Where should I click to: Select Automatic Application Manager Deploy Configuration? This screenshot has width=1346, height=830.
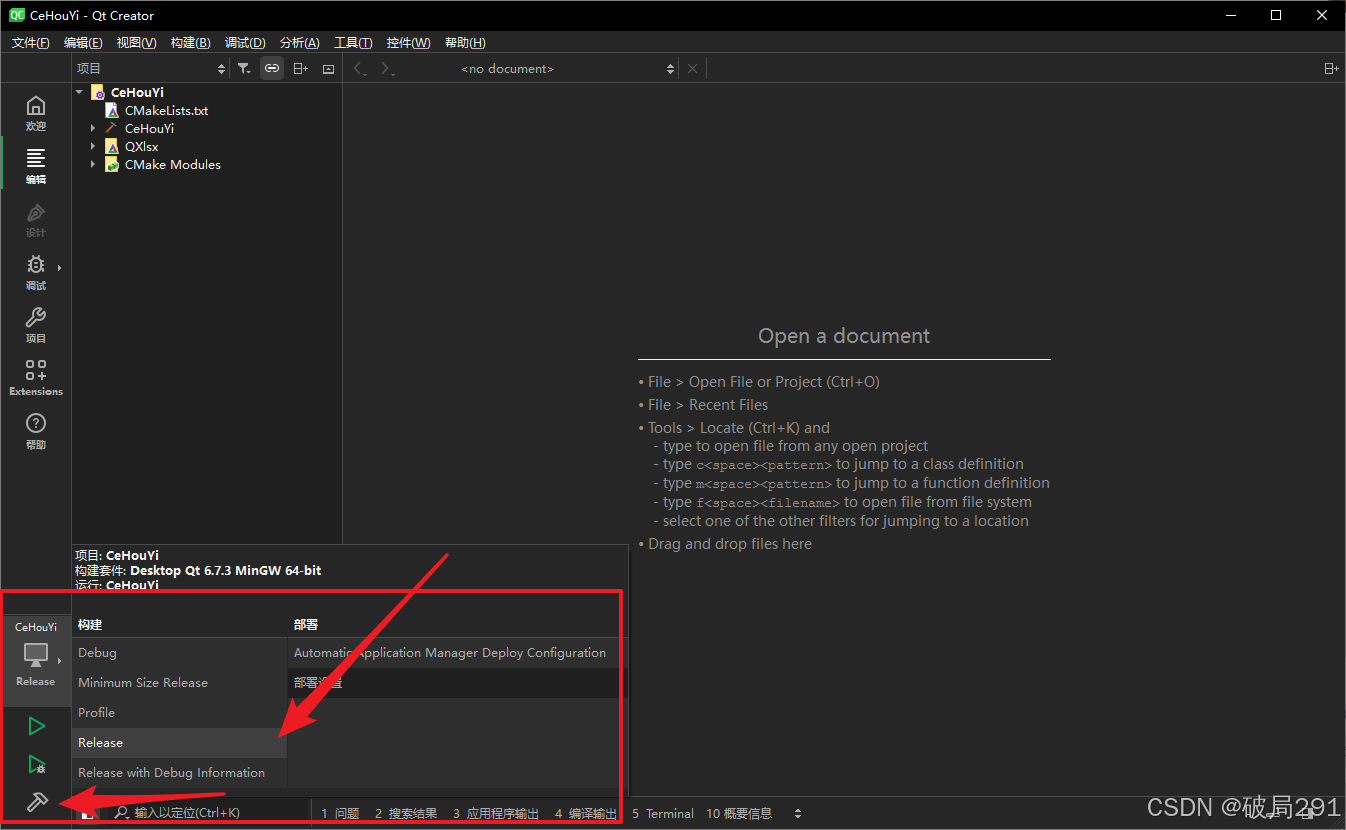click(454, 652)
